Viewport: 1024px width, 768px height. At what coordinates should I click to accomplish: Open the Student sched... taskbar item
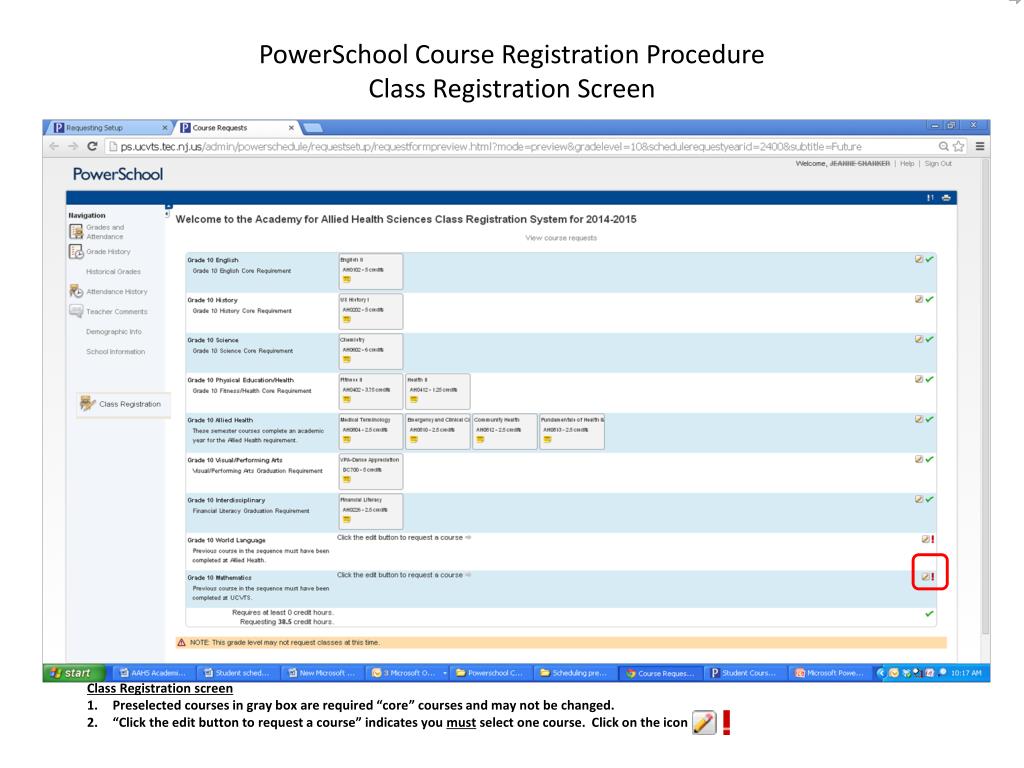coord(238,673)
